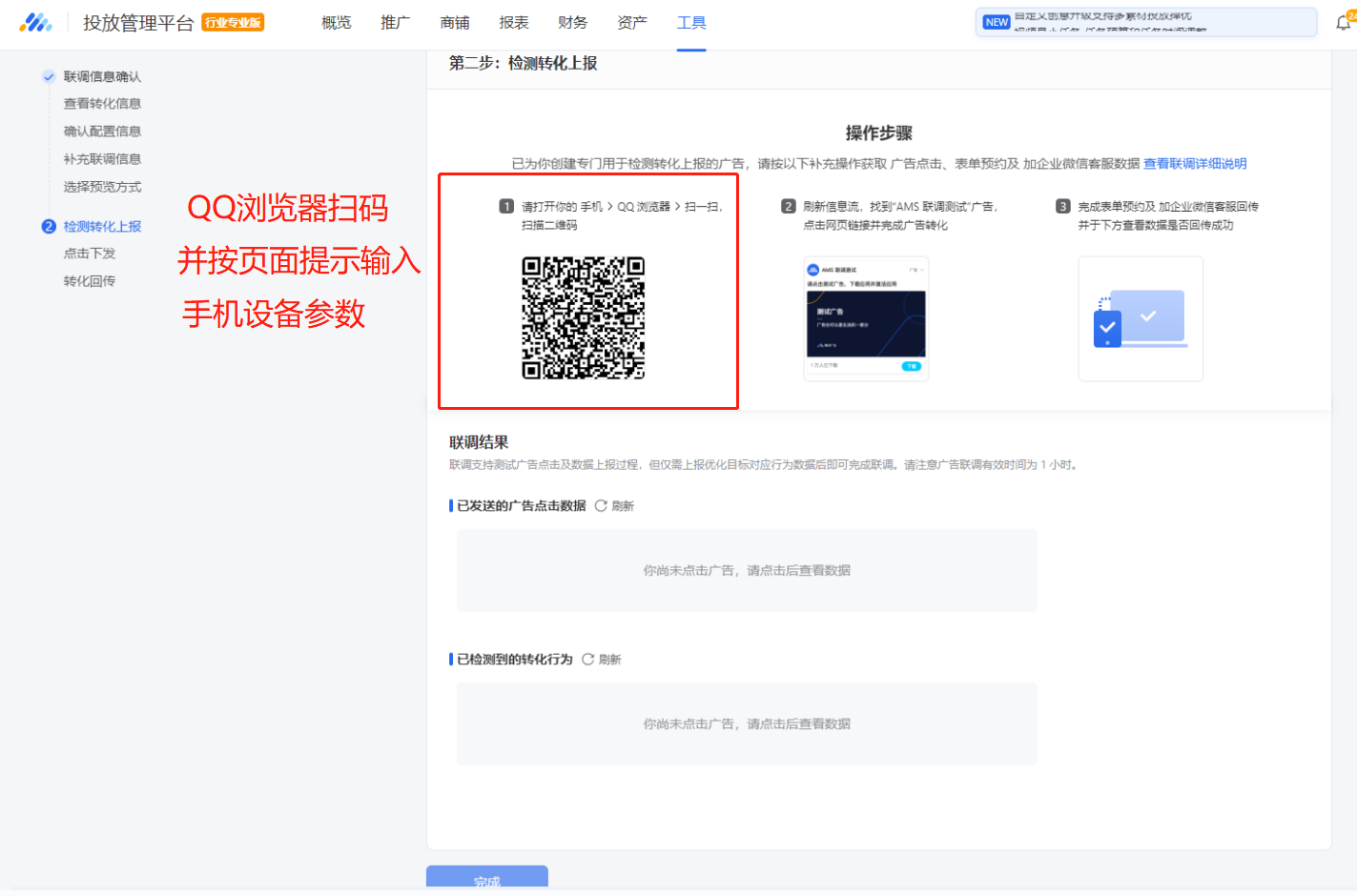Click step 1 instruction text 请打开你的手机

pos(622,215)
